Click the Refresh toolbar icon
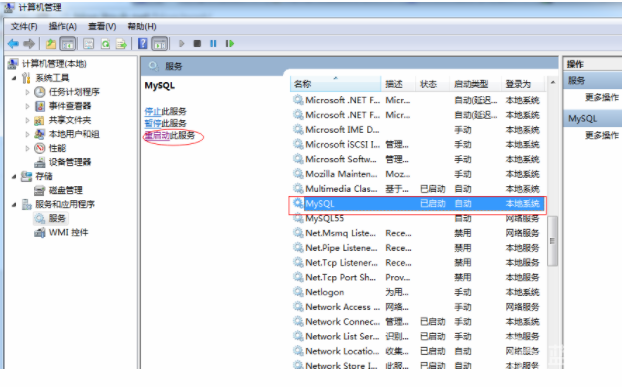This screenshot has height=387, width=622. point(105,44)
